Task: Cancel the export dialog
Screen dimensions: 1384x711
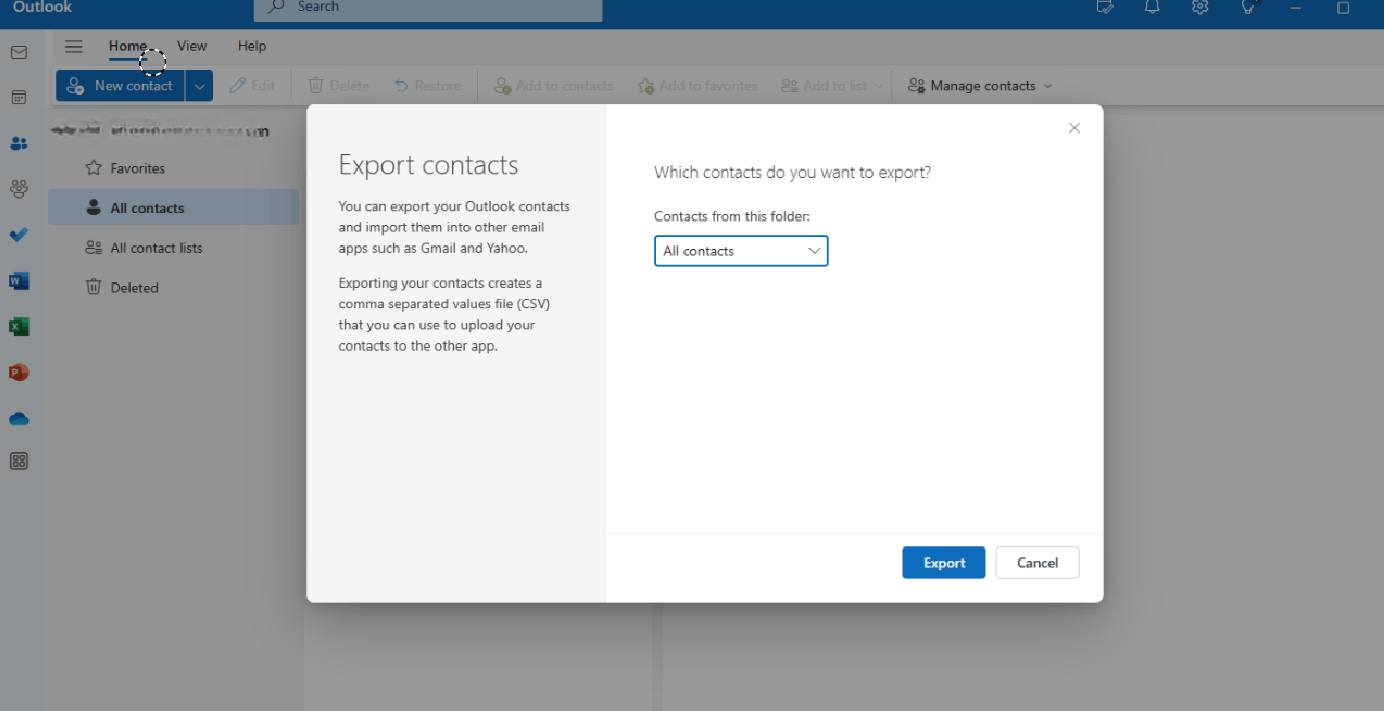Action: click(1037, 562)
